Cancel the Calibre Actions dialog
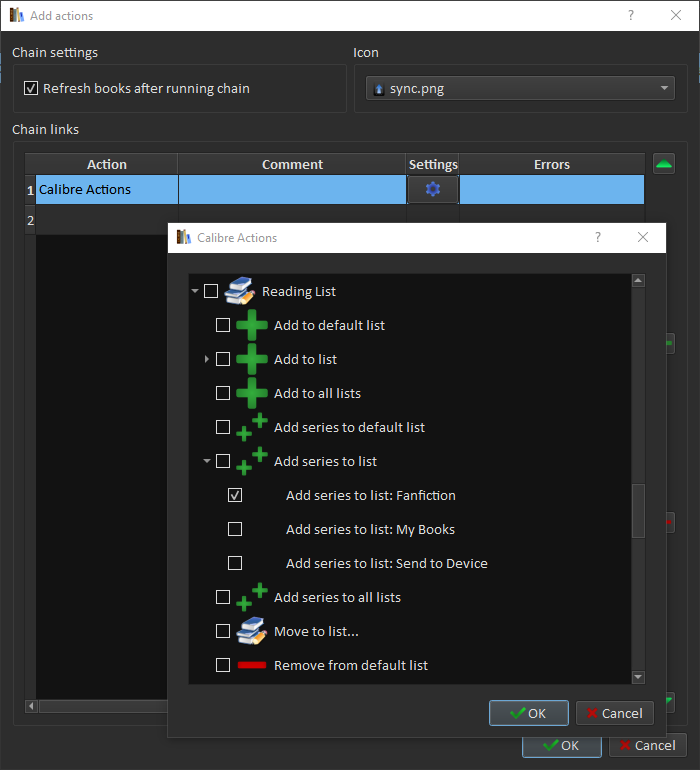 tap(615, 713)
